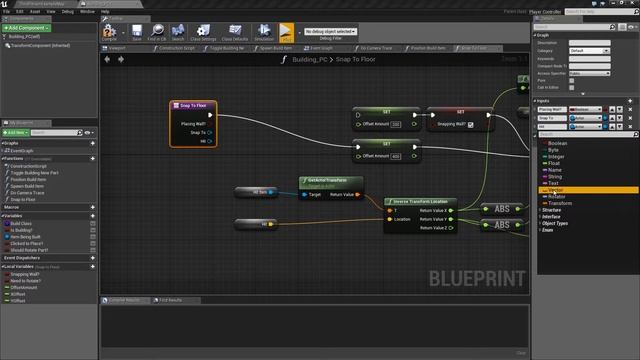Select Float in type list

[553, 163]
